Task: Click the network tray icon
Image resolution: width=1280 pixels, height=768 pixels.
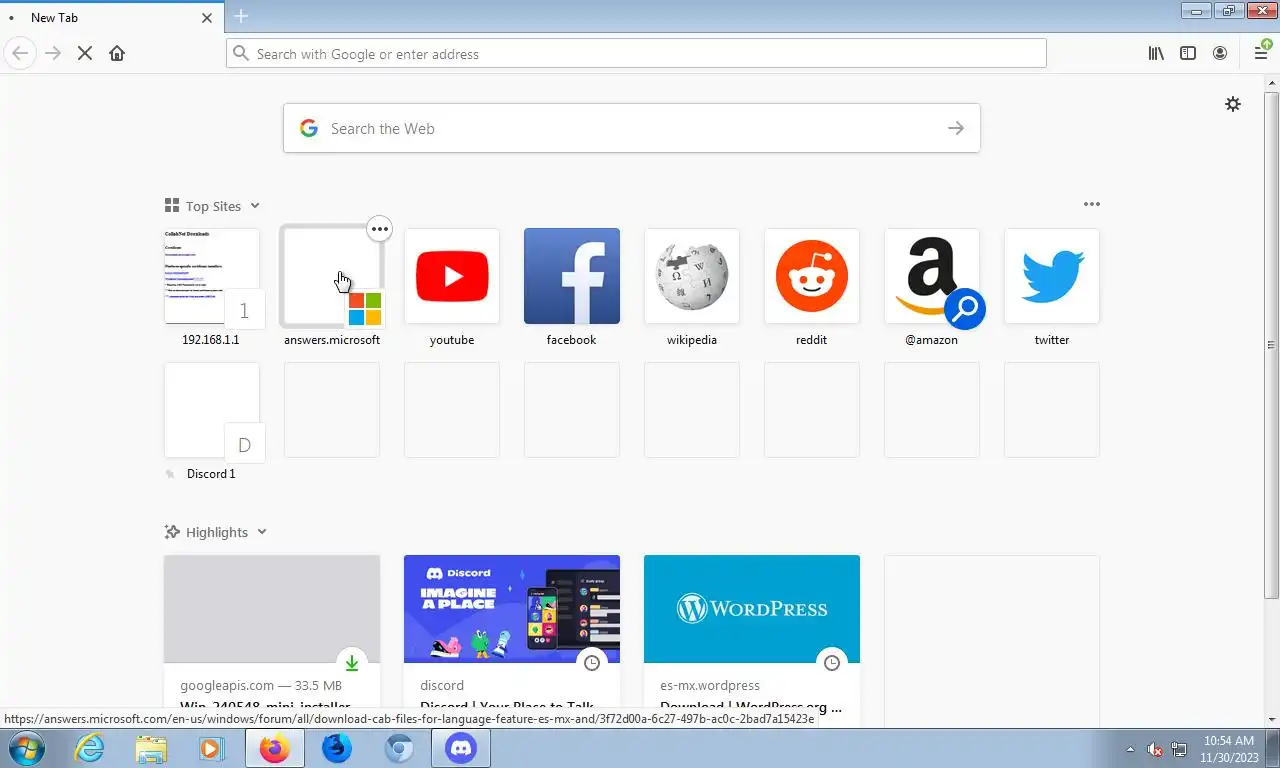Action: click(1179, 749)
